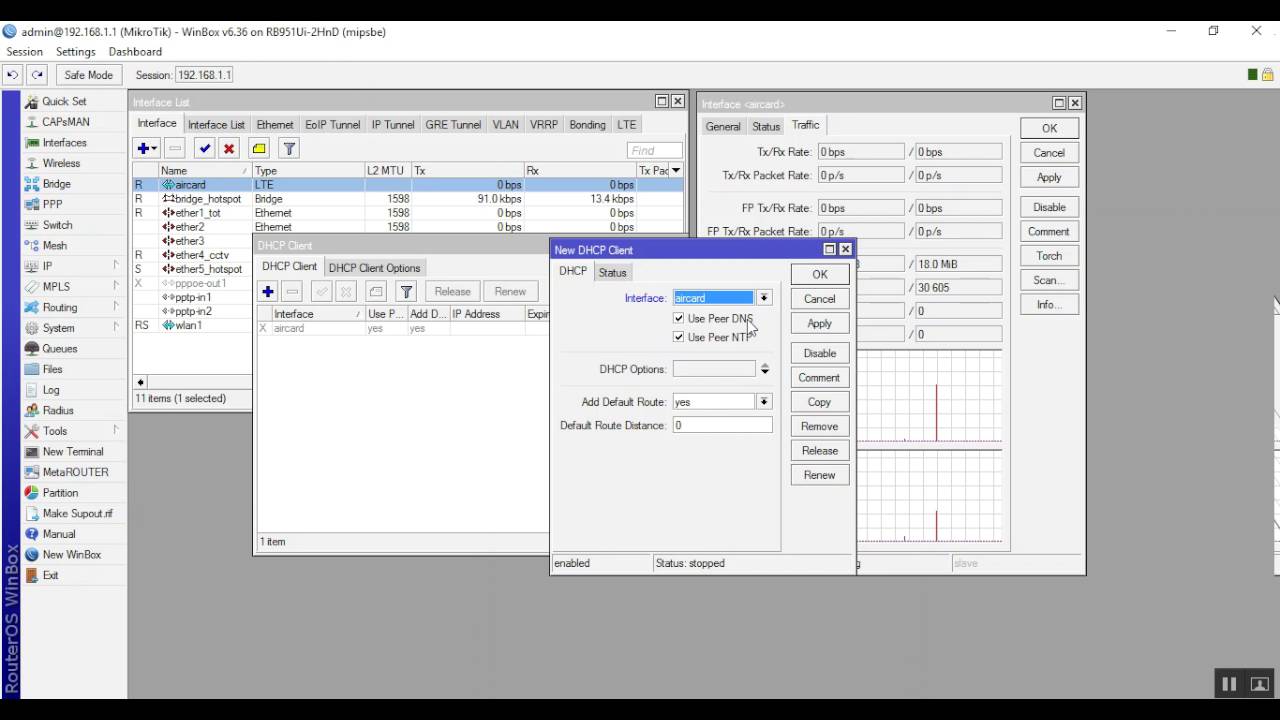Expand the IP submenu in sidebar
Image resolution: width=1280 pixels, height=720 pixels.
(116, 266)
